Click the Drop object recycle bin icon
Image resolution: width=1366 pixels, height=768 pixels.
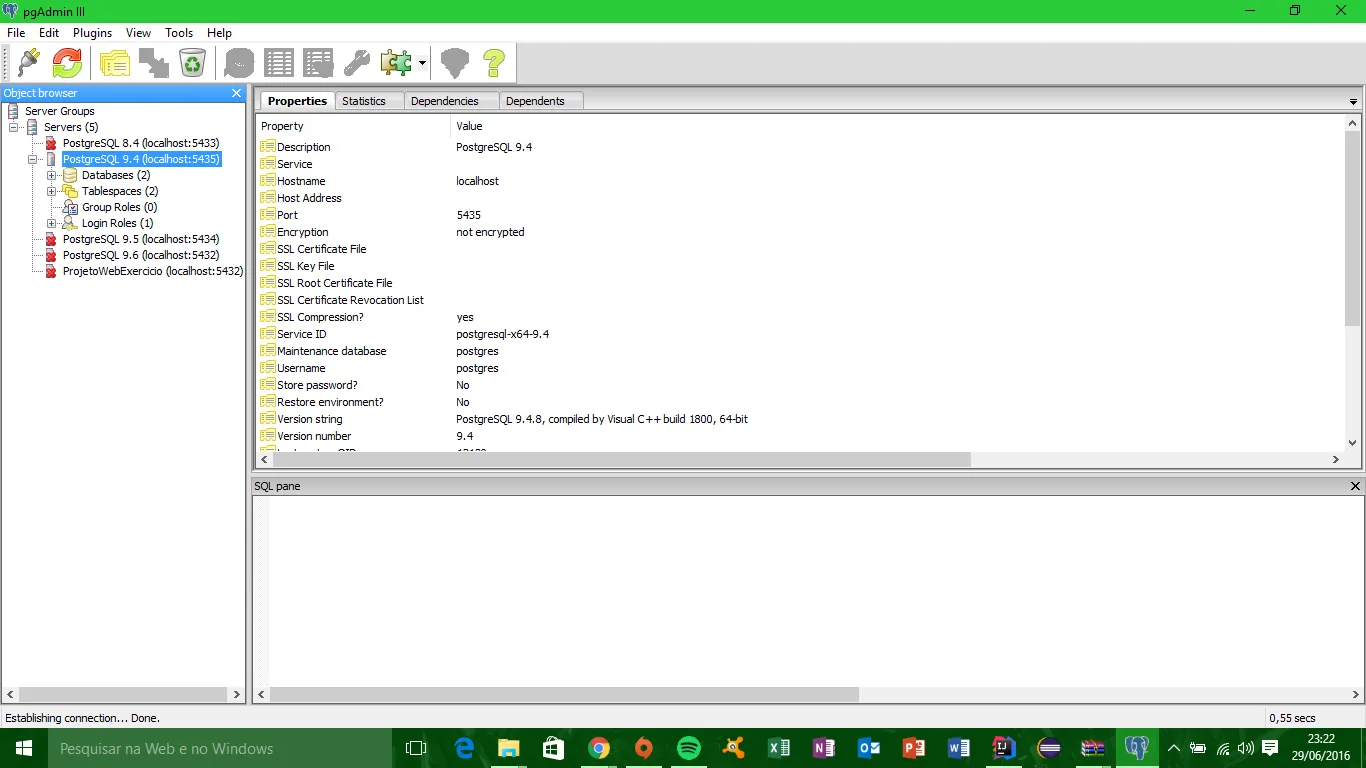click(192, 64)
